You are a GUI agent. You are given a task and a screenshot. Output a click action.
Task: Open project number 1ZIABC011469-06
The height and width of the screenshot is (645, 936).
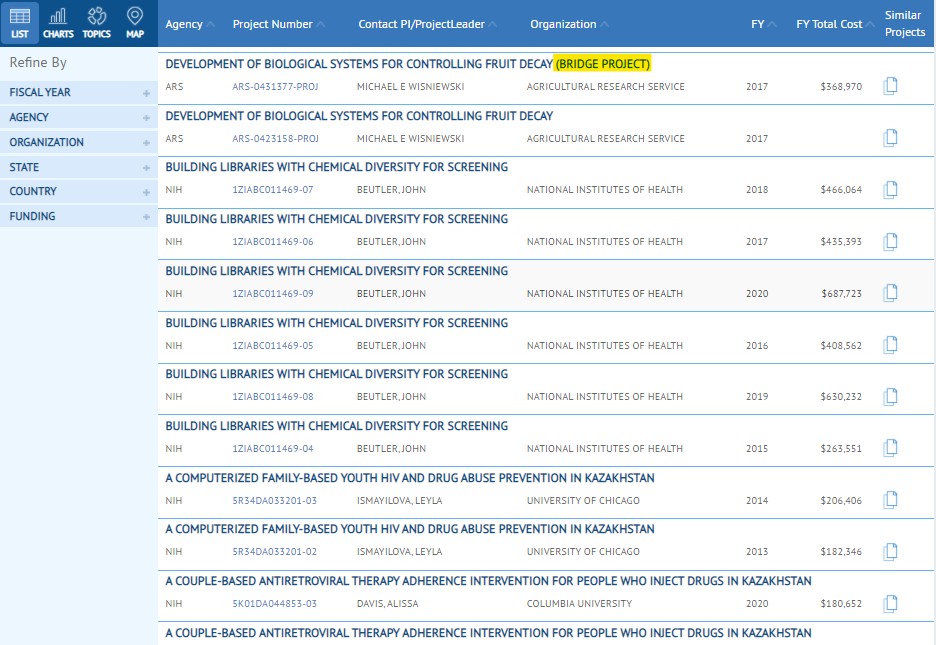[273, 242]
